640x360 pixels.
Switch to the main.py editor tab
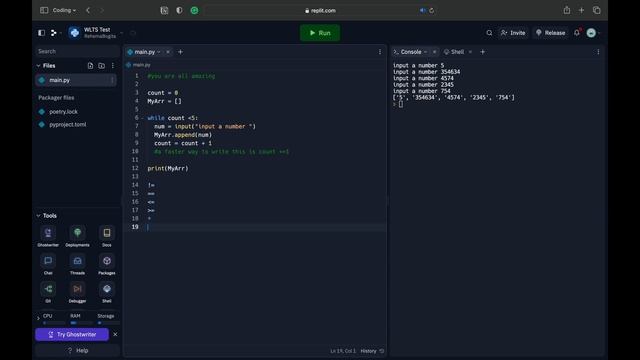[x=145, y=52]
